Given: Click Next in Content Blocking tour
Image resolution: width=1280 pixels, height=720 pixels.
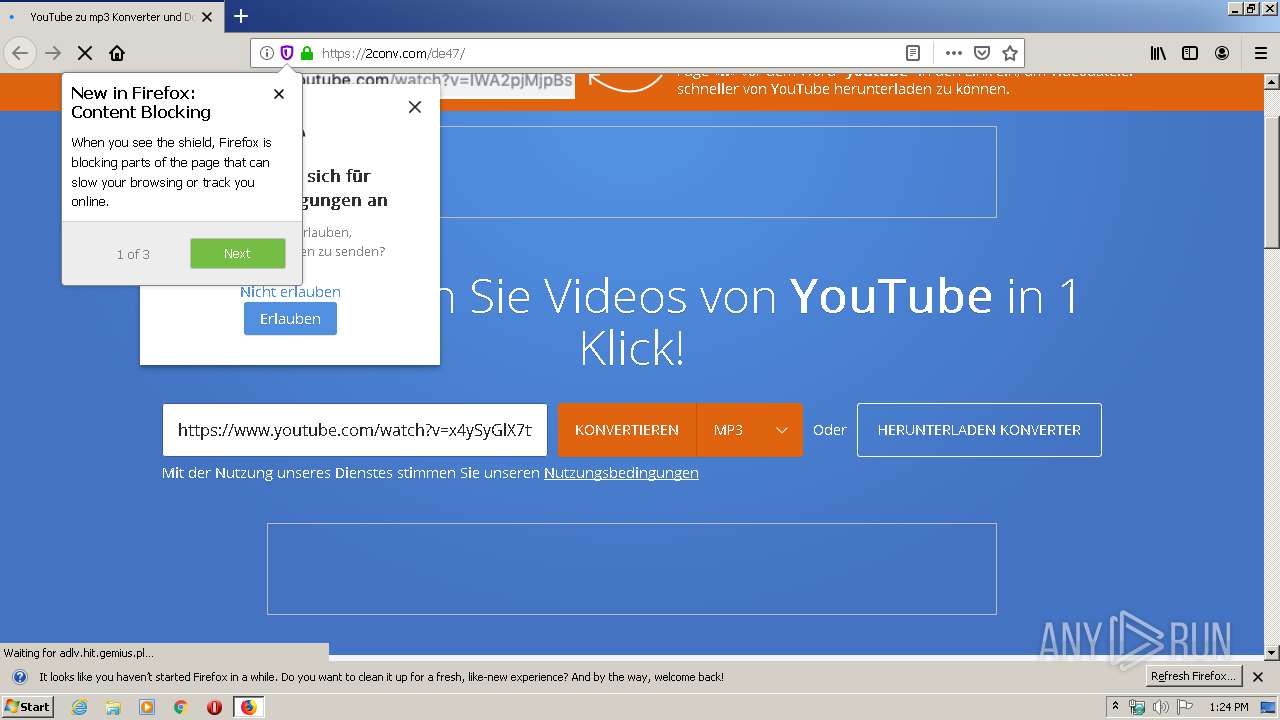Looking at the screenshot, I should coord(238,254).
